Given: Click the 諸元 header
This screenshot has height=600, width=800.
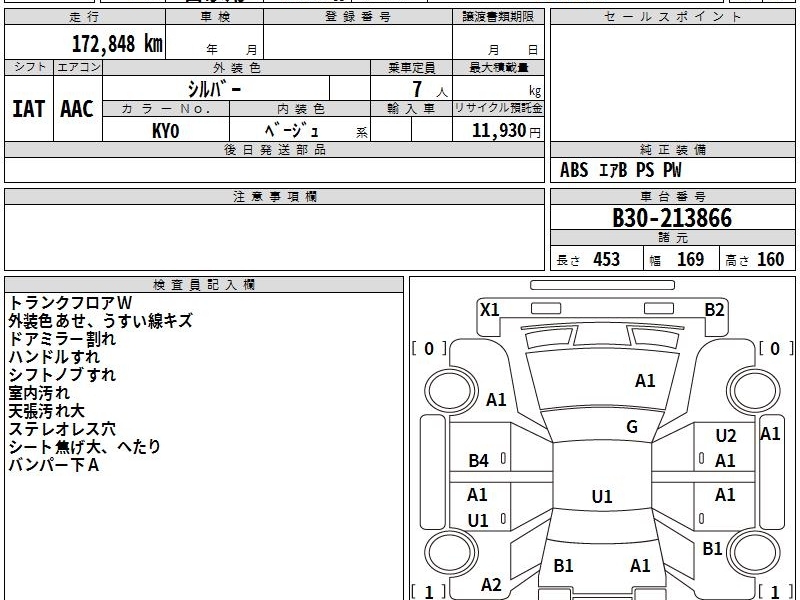Looking at the screenshot, I should [x=672, y=238].
